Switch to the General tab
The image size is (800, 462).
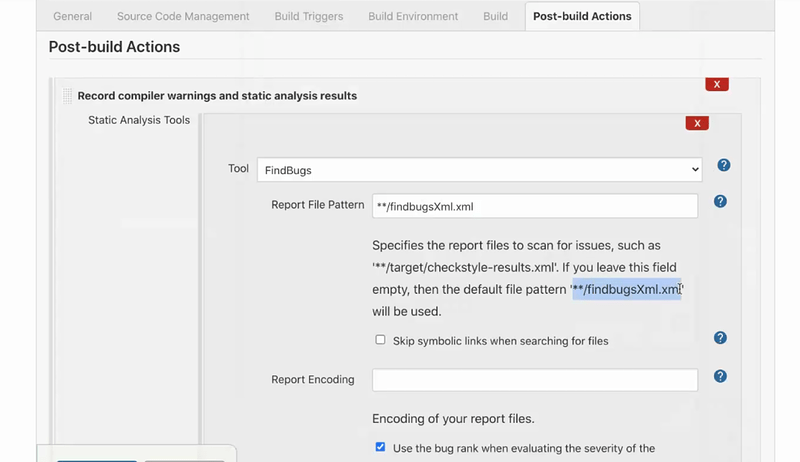(72, 16)
